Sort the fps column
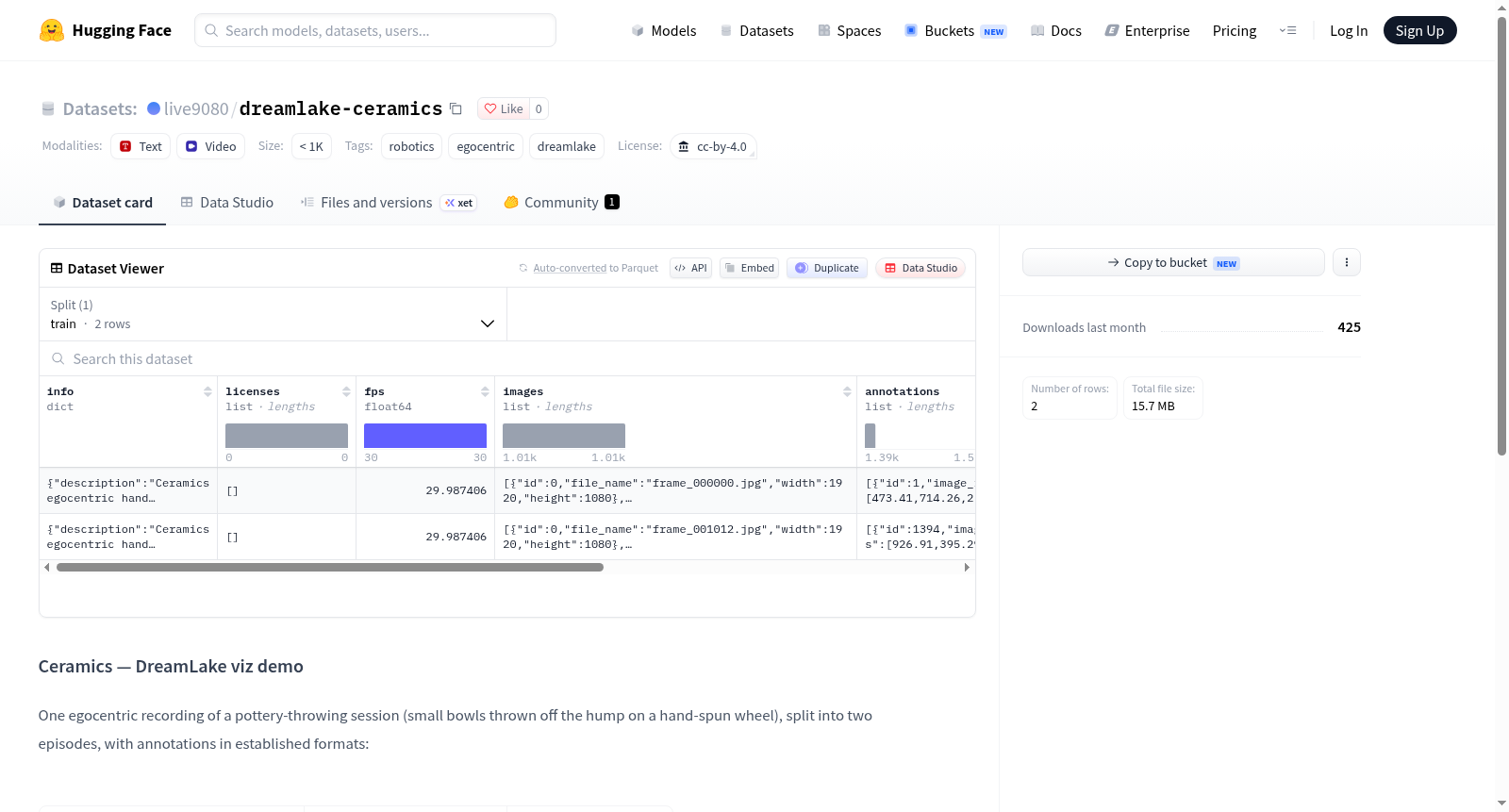Image resolution: width=1509 pixels, height=812 pixels. pos(485,391)
